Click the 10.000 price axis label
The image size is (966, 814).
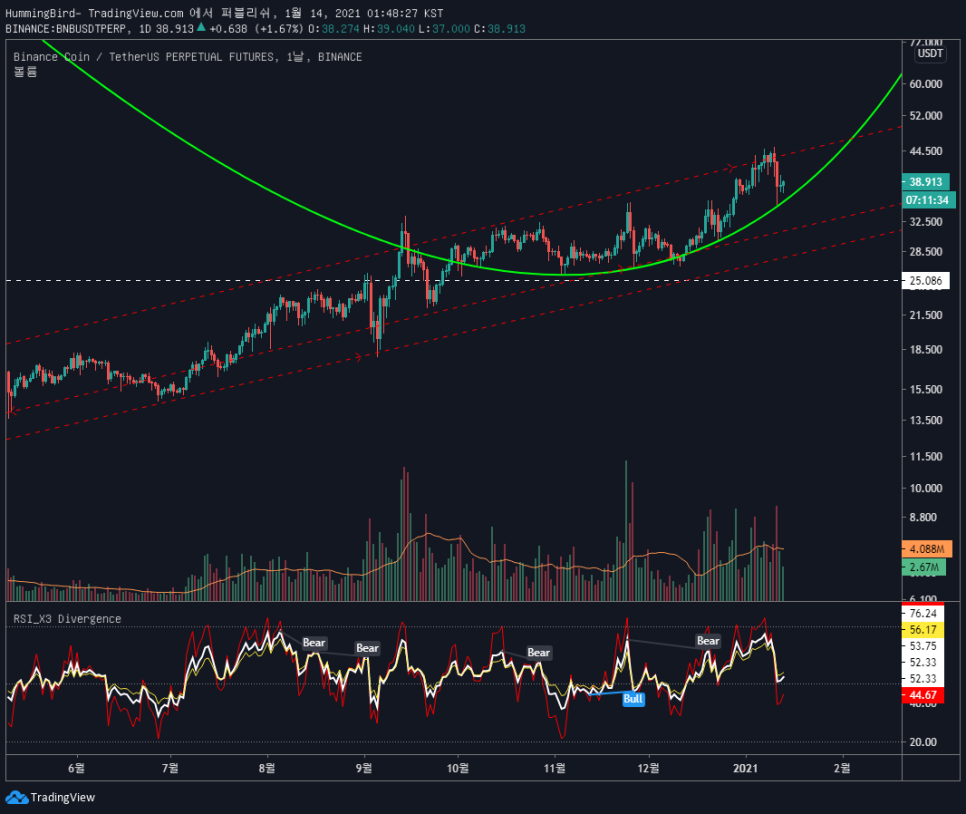(x=926, y=488)
